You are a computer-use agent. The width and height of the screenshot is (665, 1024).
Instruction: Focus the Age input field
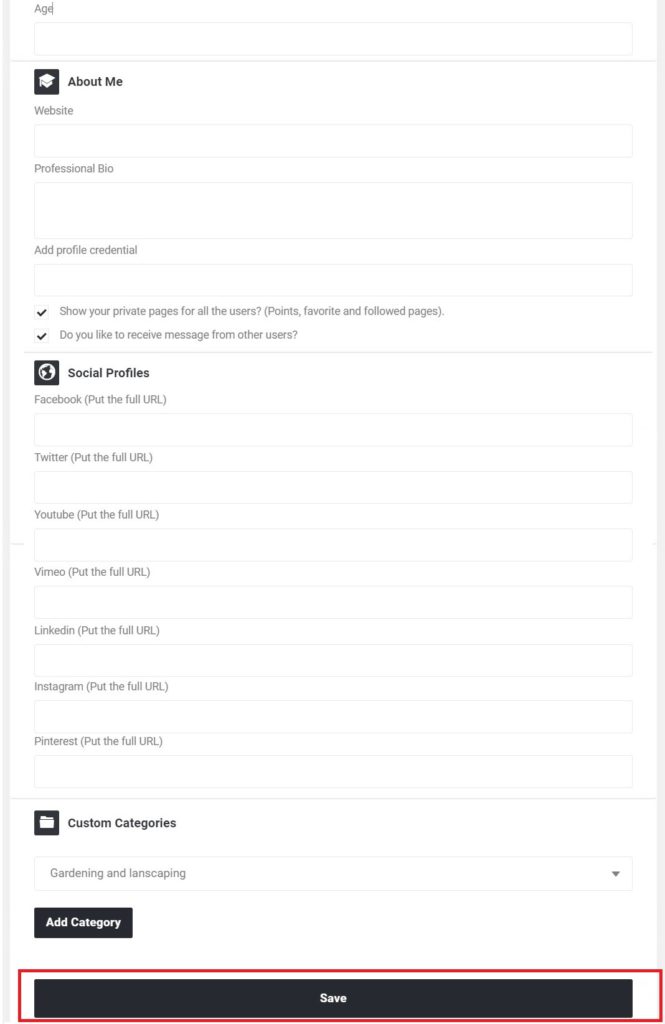pyautogui.click(x=333, y=39)
